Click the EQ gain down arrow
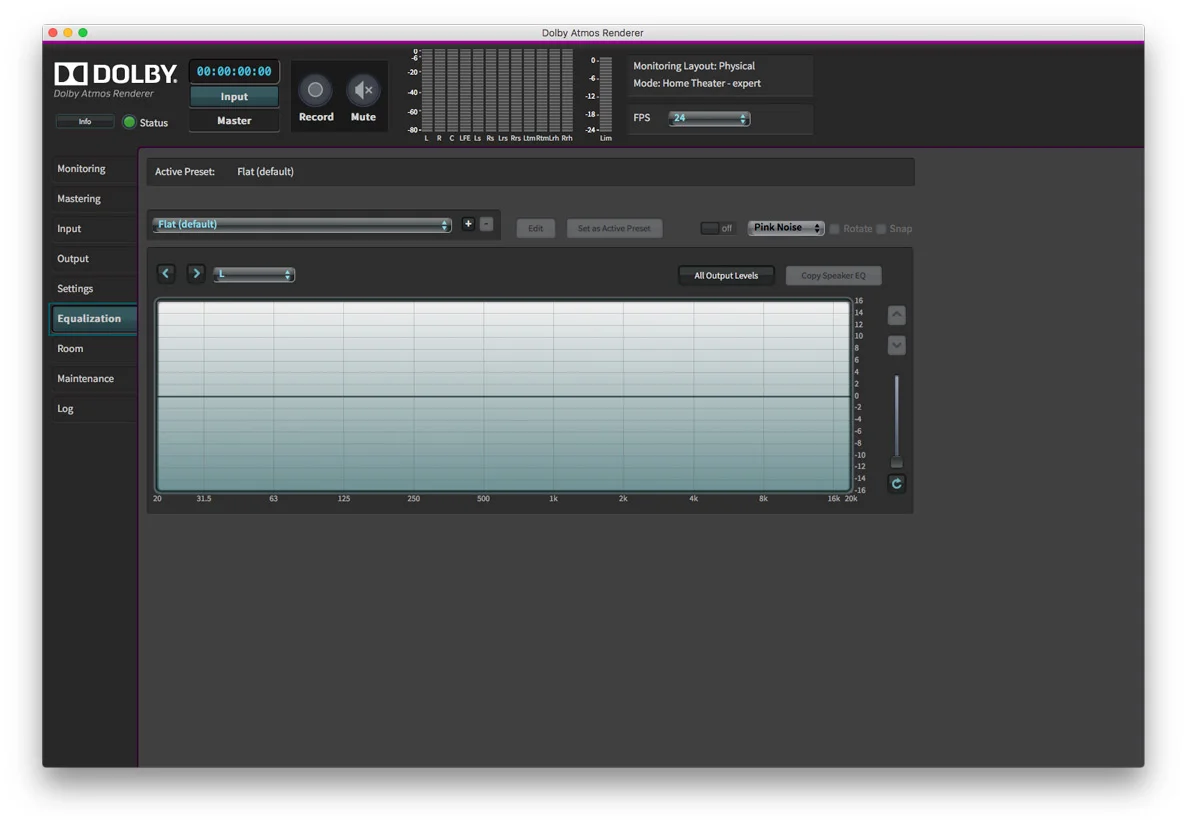The width and height of the screenshot is (1186, 827). click(896, 346)
